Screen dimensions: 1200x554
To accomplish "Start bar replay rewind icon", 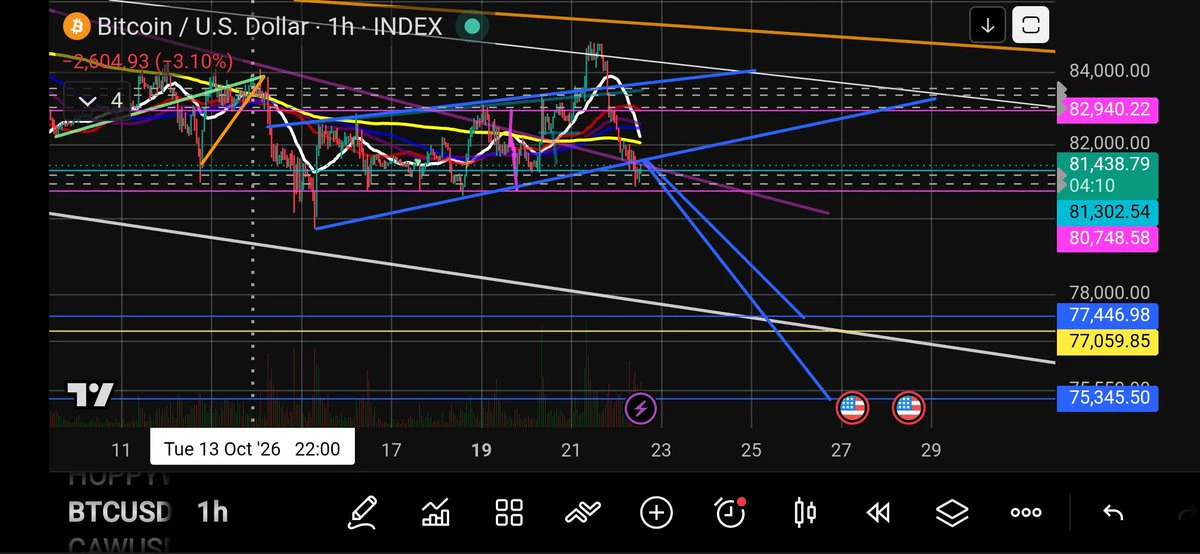I will click(x=878, y=513).
